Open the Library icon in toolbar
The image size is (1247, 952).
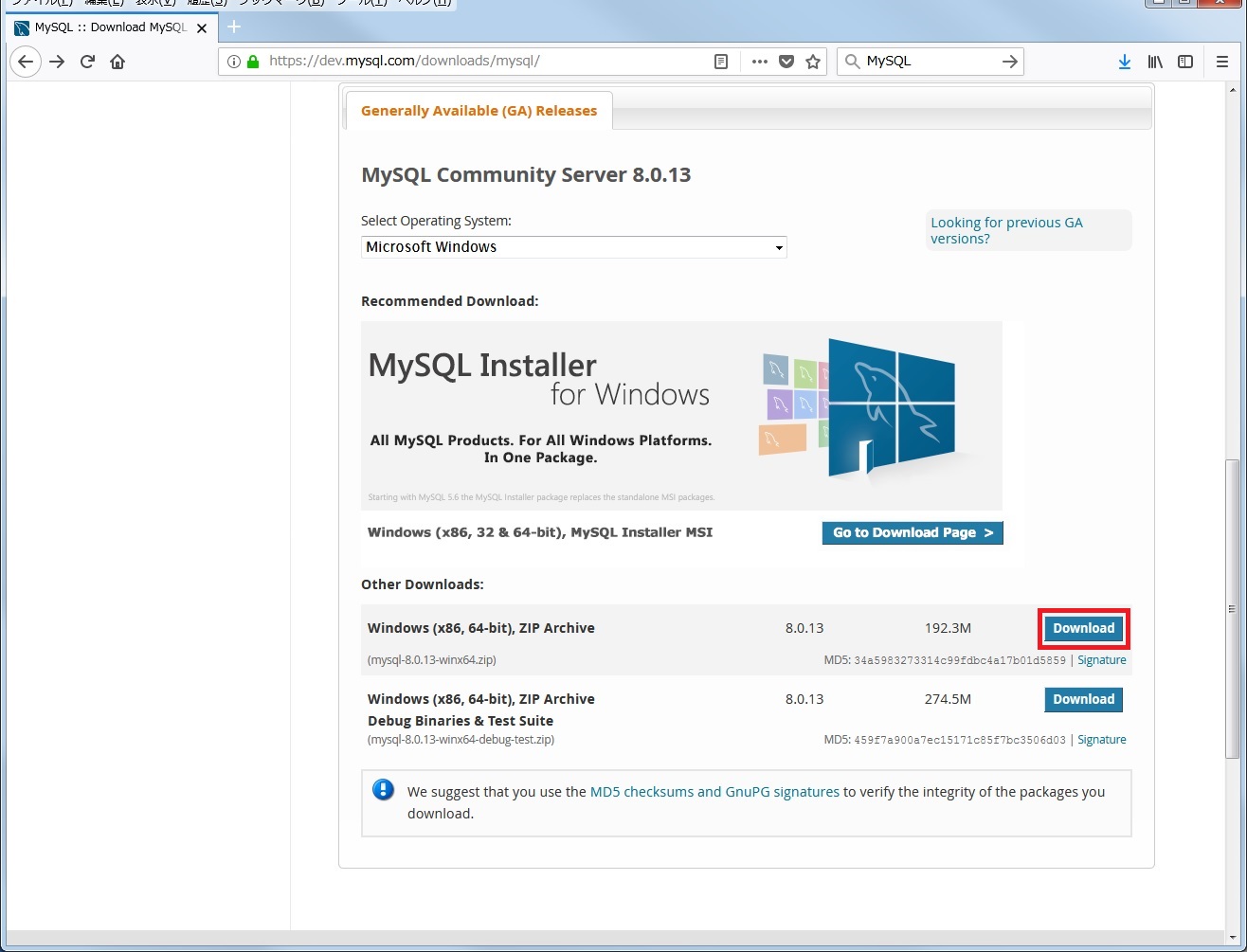coord(1155,62)
